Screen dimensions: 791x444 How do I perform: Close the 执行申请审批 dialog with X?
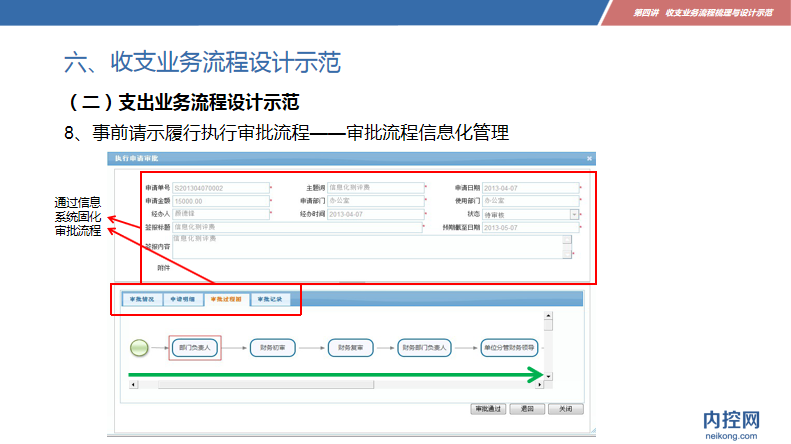[590, 159]
